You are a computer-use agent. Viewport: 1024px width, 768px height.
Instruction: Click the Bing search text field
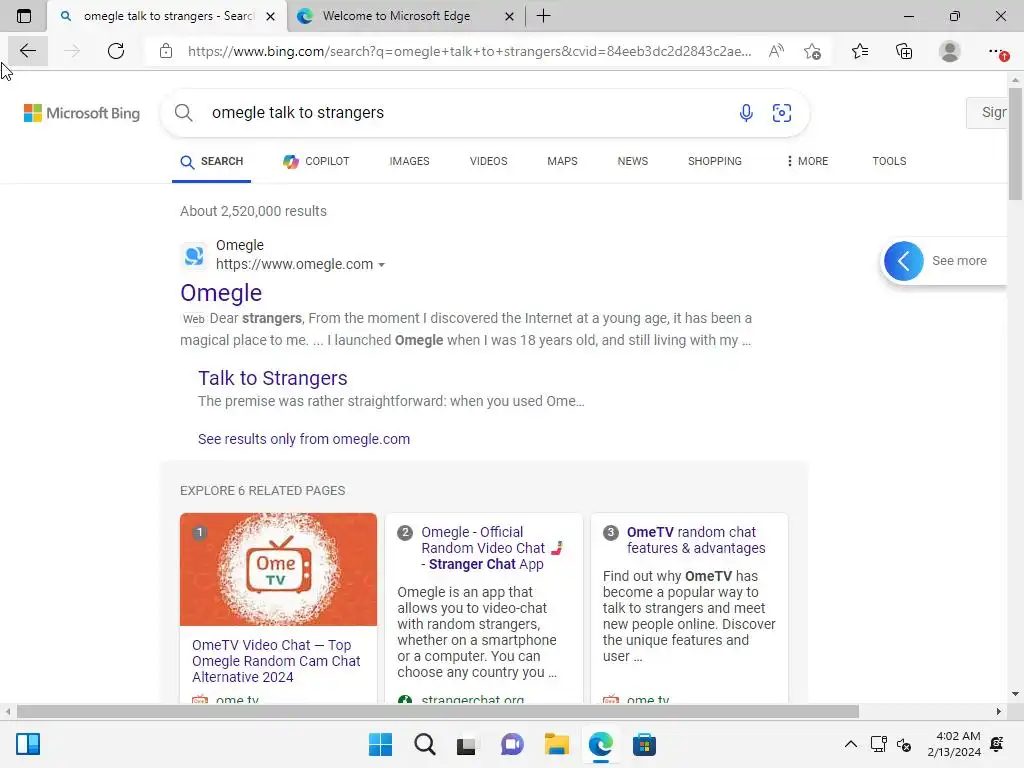point(468,113)
